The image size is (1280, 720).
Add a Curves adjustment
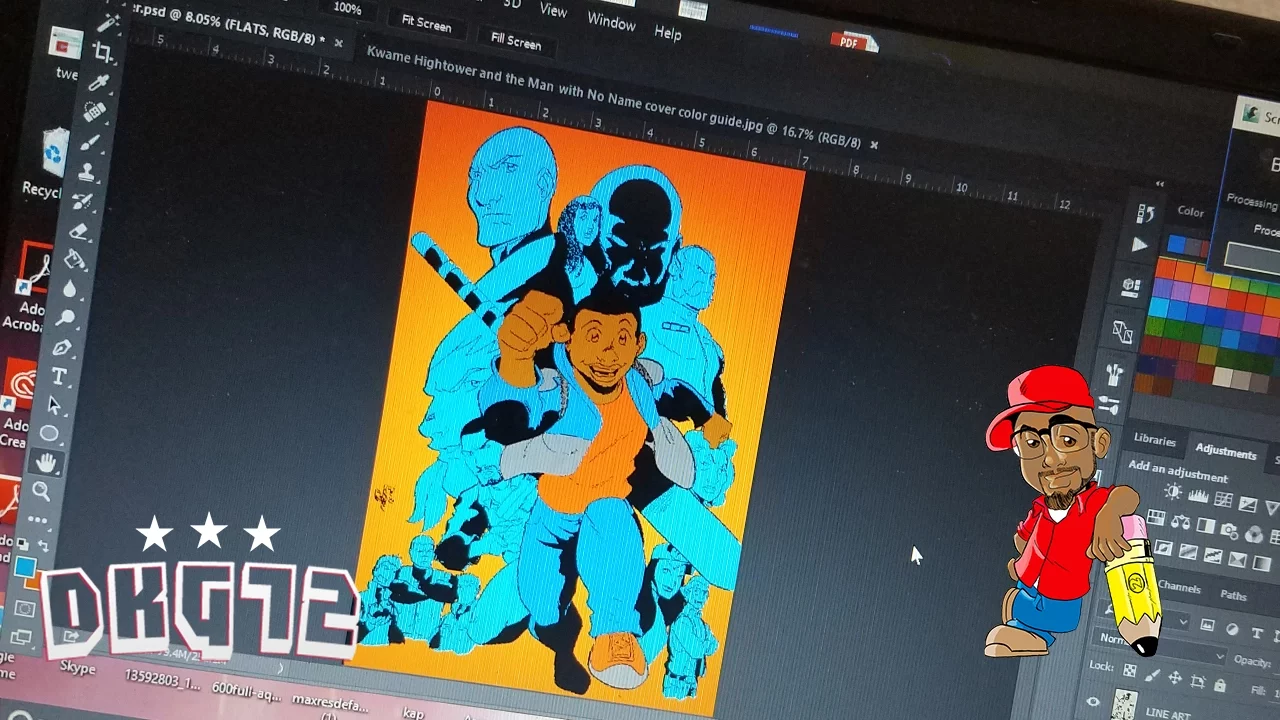tap(1223, 500)
